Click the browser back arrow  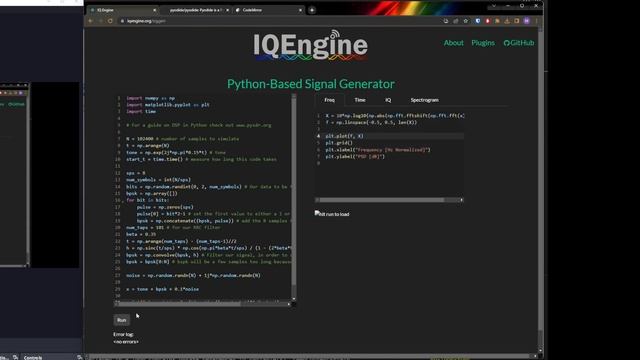(x=91, y=21)
